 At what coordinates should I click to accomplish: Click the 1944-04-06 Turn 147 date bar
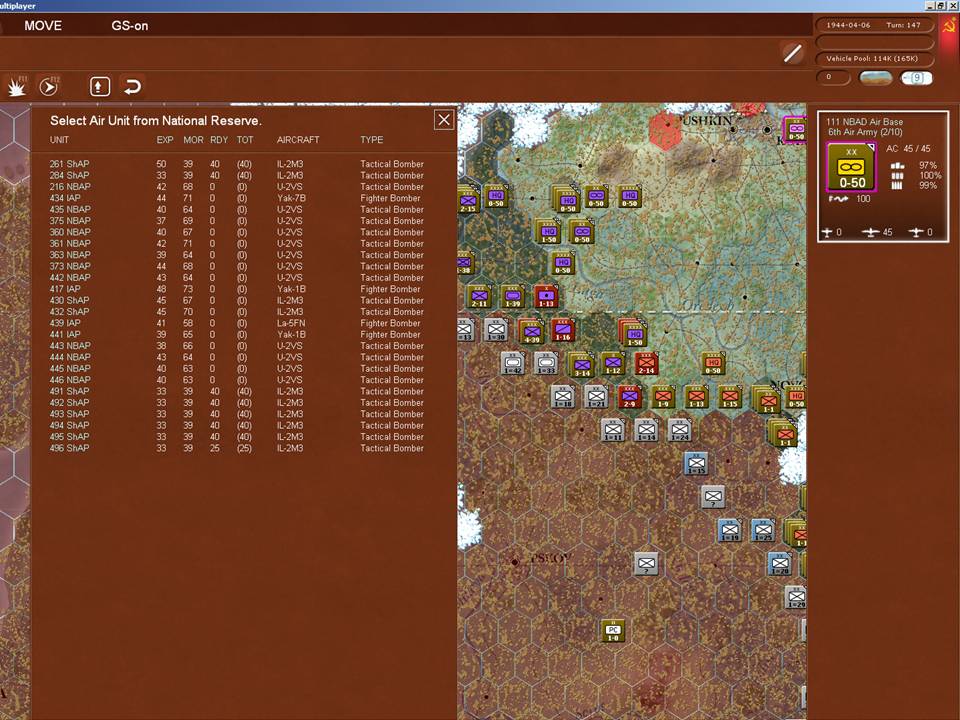tap(874, 25)
